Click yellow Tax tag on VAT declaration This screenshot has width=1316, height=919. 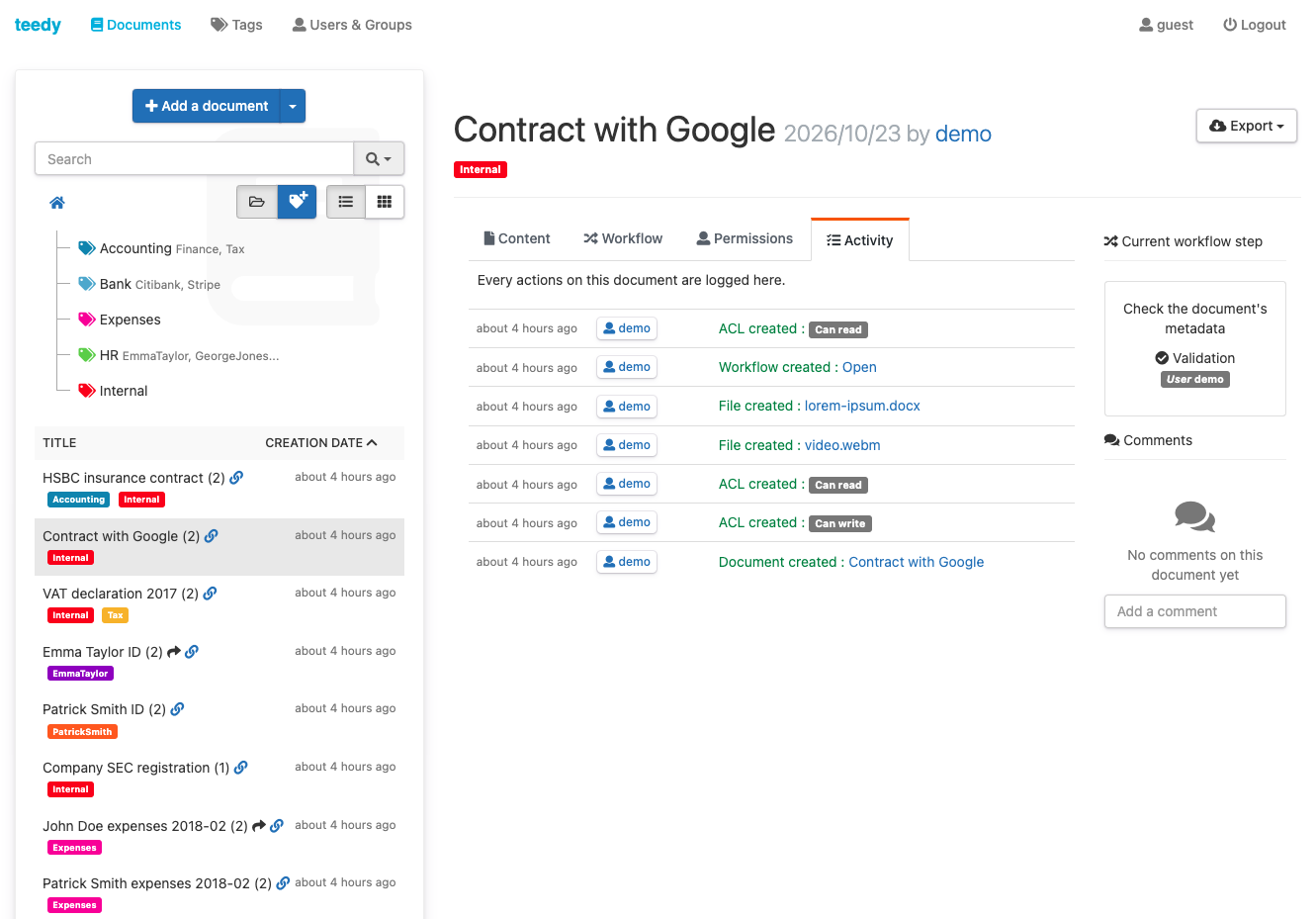tap(116, 615)
